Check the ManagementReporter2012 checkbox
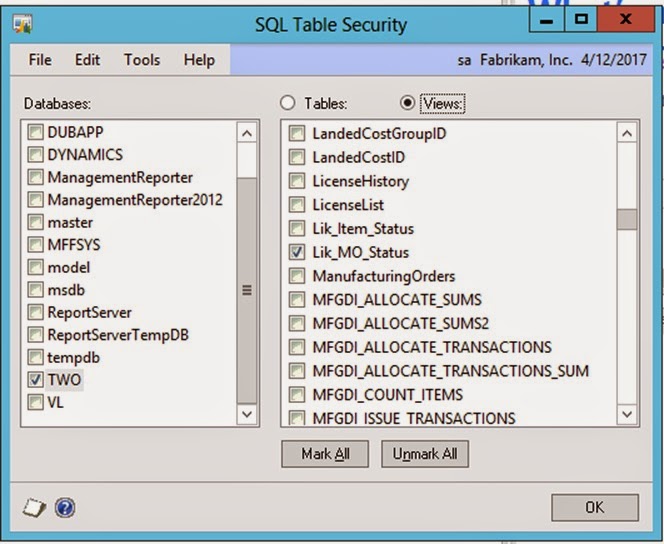This screenshot has height=544, width=664. pos(35,199)
